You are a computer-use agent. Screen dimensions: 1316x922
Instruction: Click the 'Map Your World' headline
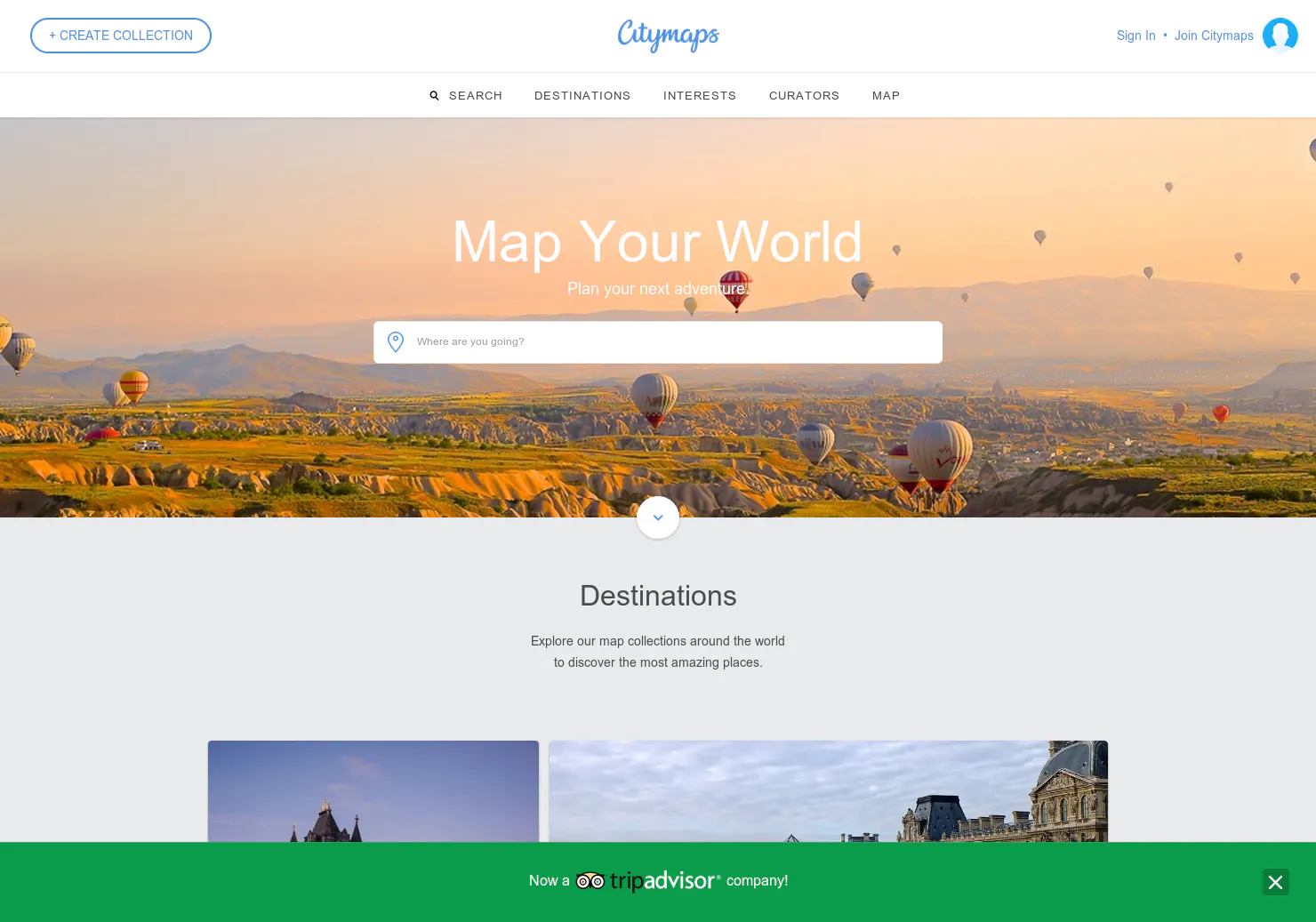658,241
